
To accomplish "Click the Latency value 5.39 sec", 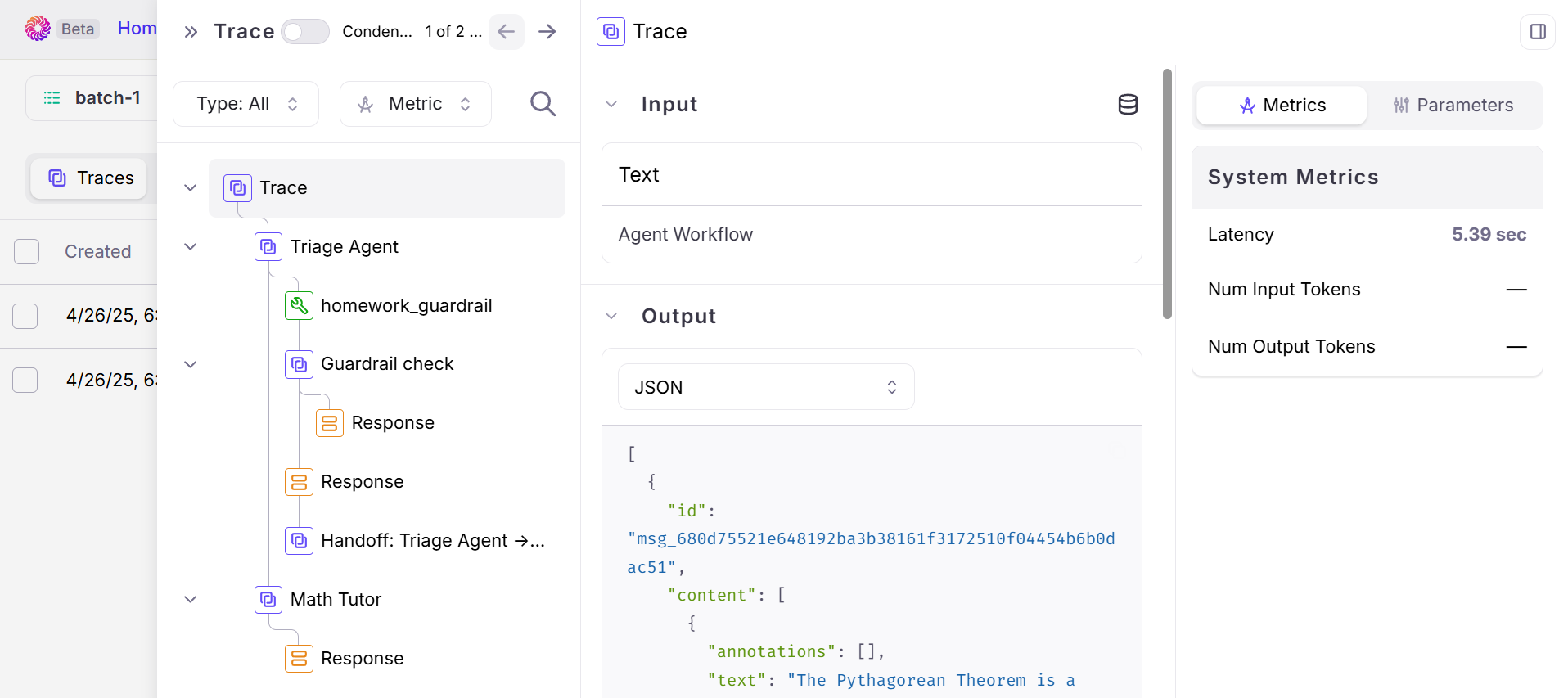I will [x=1489, y=235].
